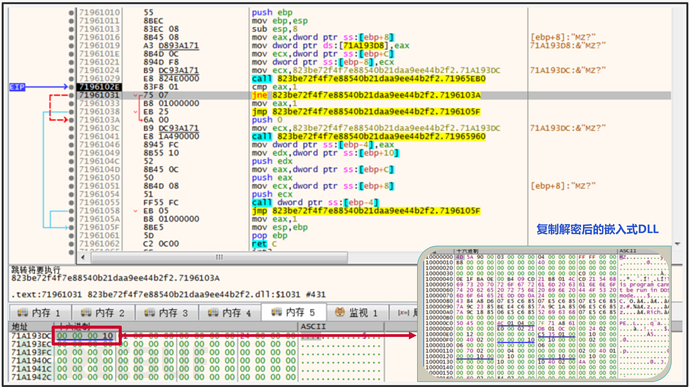690x387 pixels.
Task: Select the 'push ebp' instruction
Action: (272, 13)
